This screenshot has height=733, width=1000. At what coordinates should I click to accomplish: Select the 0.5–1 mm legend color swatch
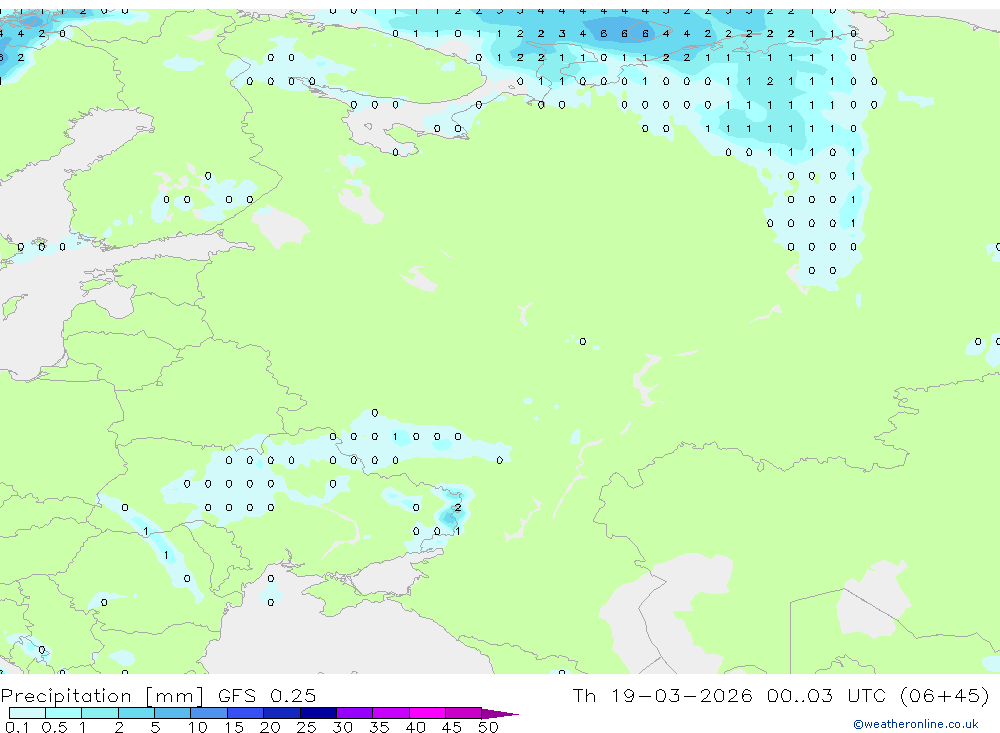(64, 713)
